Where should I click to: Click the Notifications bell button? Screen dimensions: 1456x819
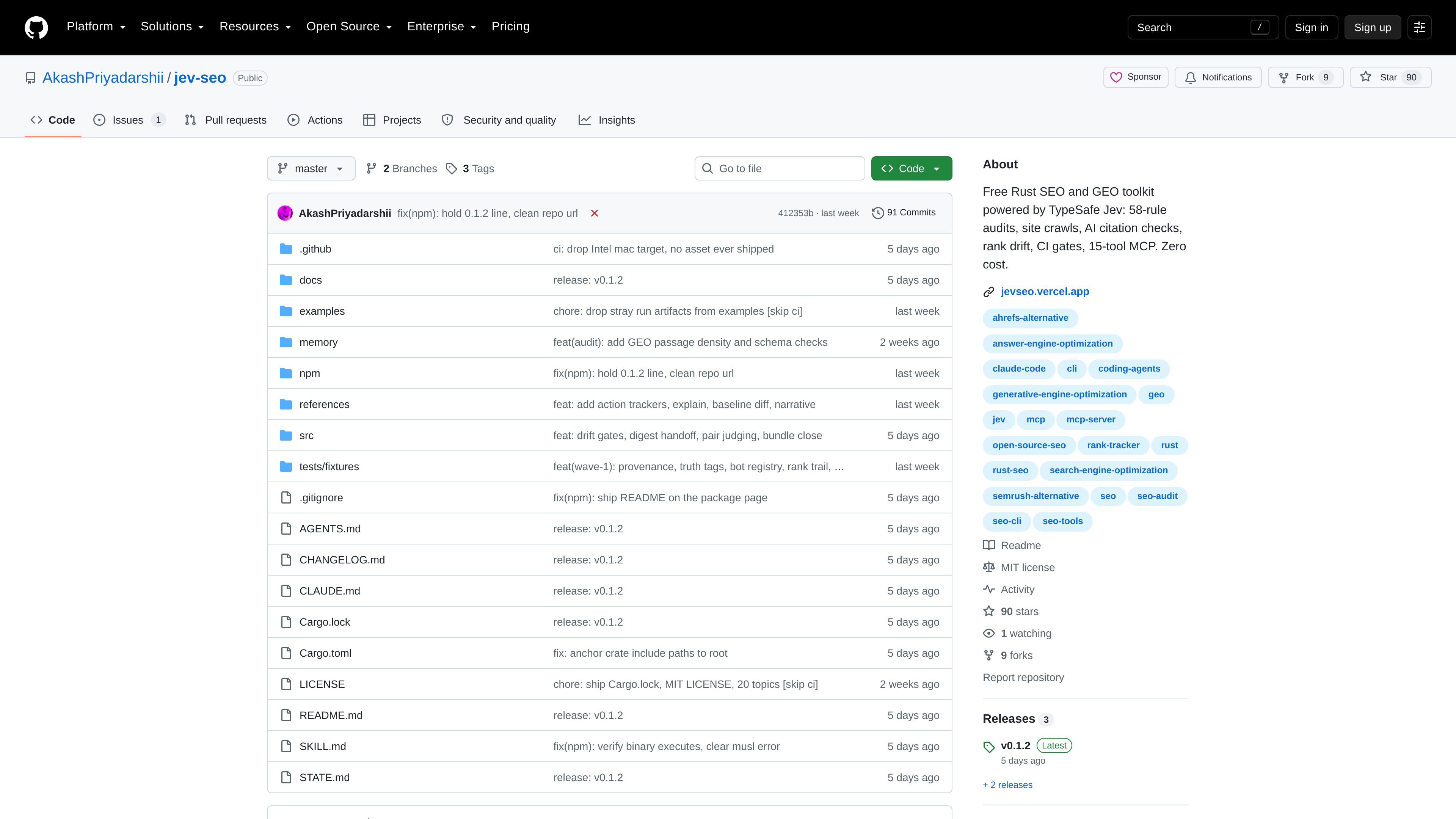[x=1218, y=77]
